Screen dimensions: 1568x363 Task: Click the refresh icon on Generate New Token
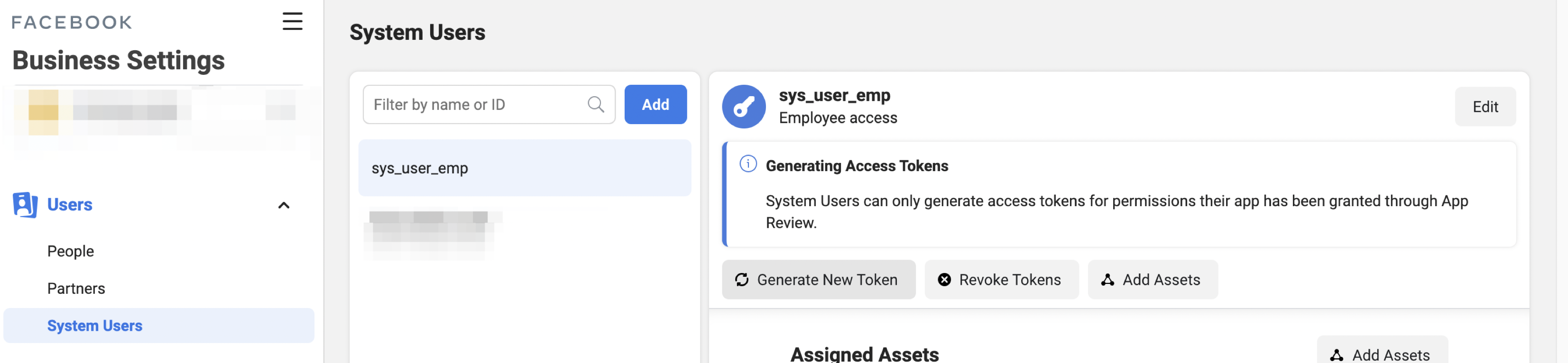(x=741, y=280)
